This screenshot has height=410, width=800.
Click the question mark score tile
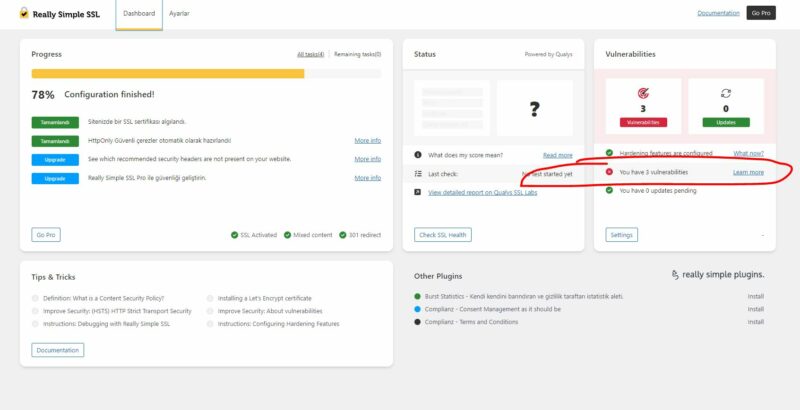click(x=534, y=108)
